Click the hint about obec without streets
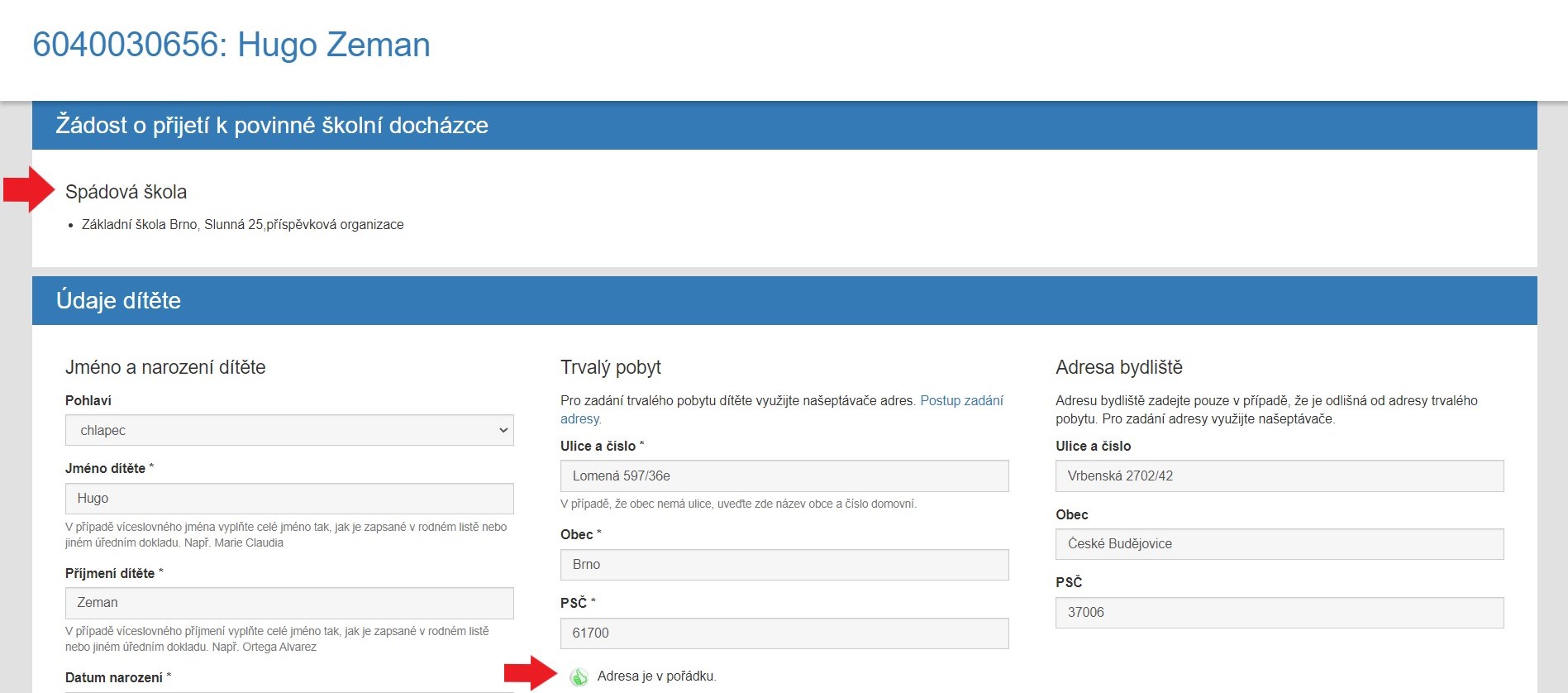This screenshot has height=693, width=1568. click(738, 504)
